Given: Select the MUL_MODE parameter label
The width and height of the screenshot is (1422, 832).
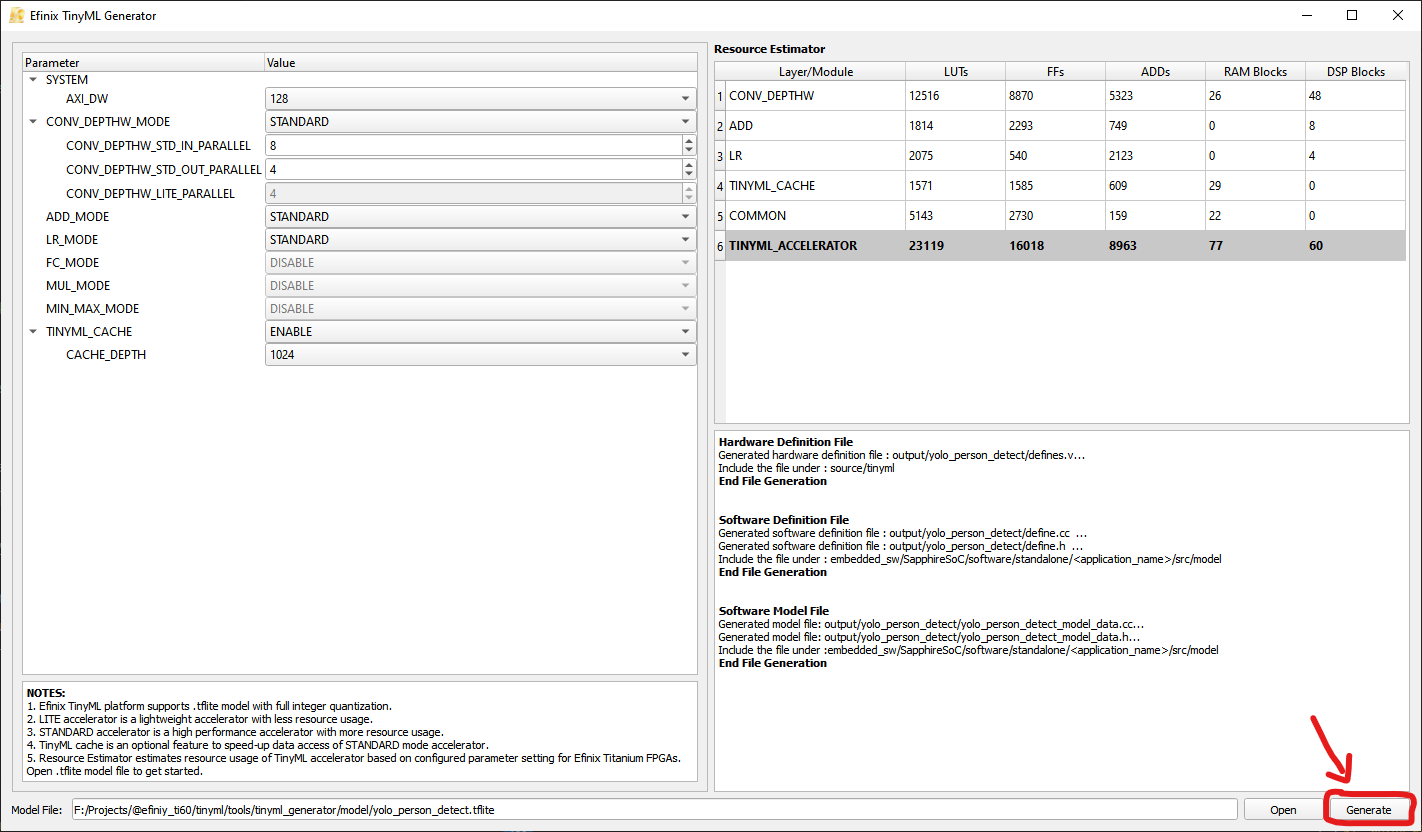Looking at the screenshot, I should pyautogui.click(x=78, y=286).
